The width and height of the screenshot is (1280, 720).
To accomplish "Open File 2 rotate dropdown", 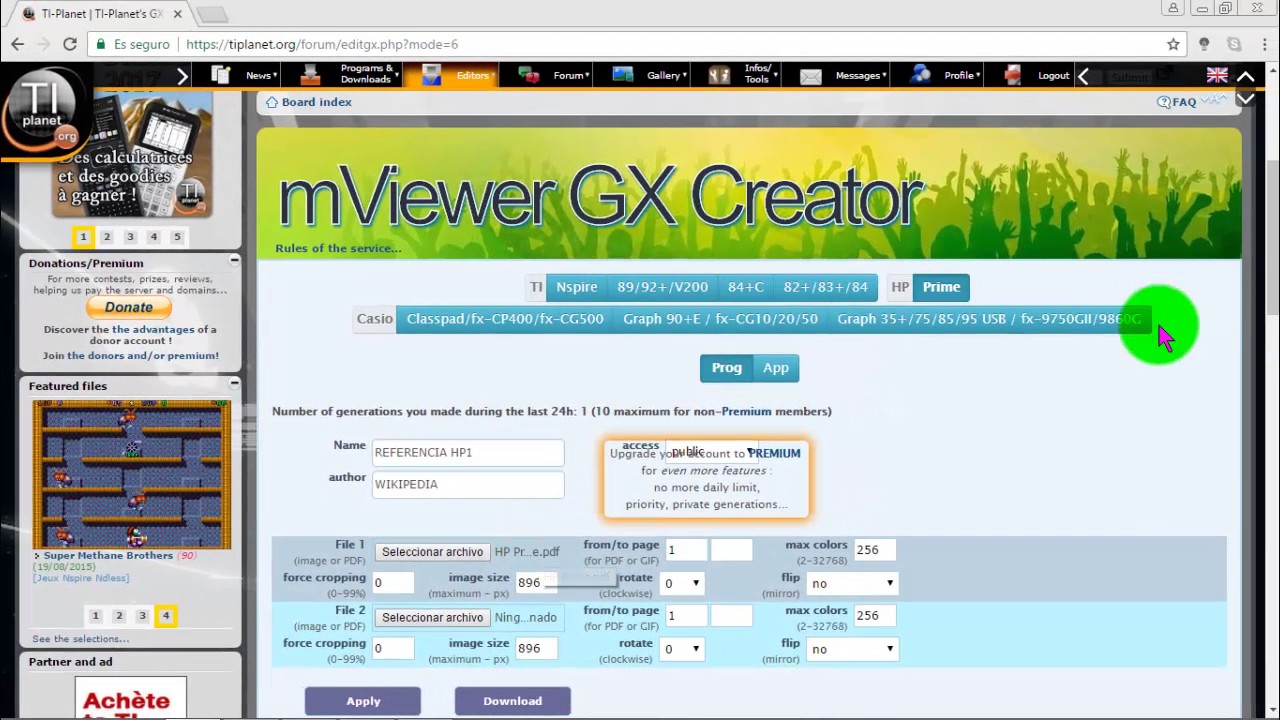I will pos(683,649).
